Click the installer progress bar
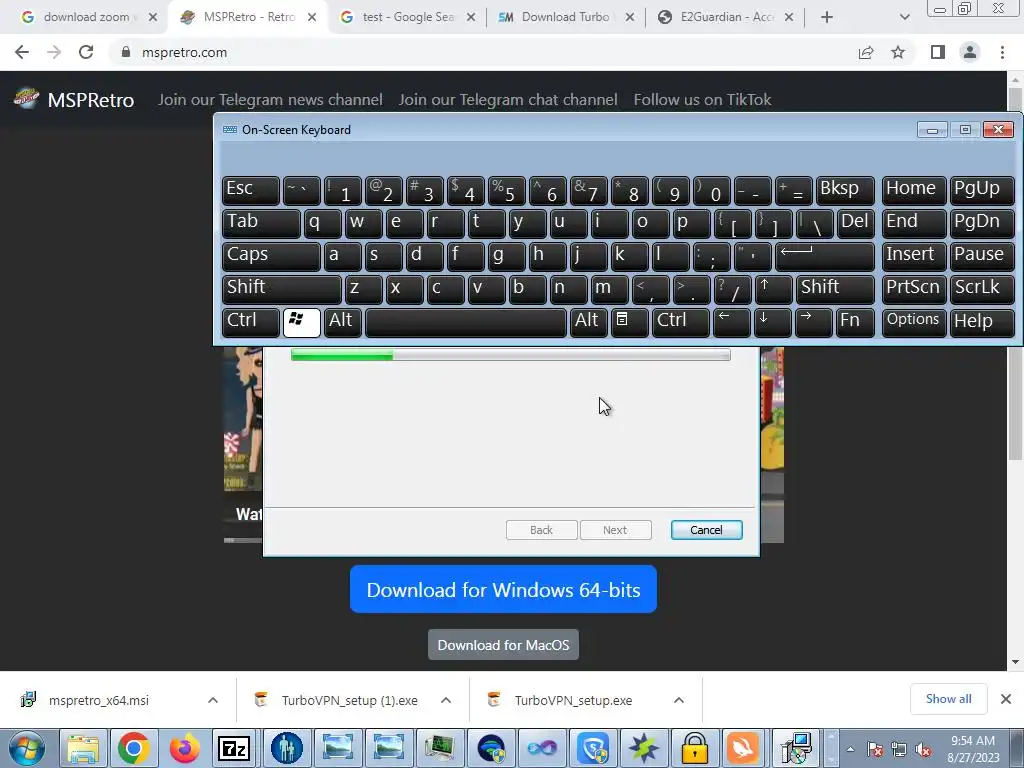Image resolution: width=1024 pixels, height=768 pixels. click(511, 355)
